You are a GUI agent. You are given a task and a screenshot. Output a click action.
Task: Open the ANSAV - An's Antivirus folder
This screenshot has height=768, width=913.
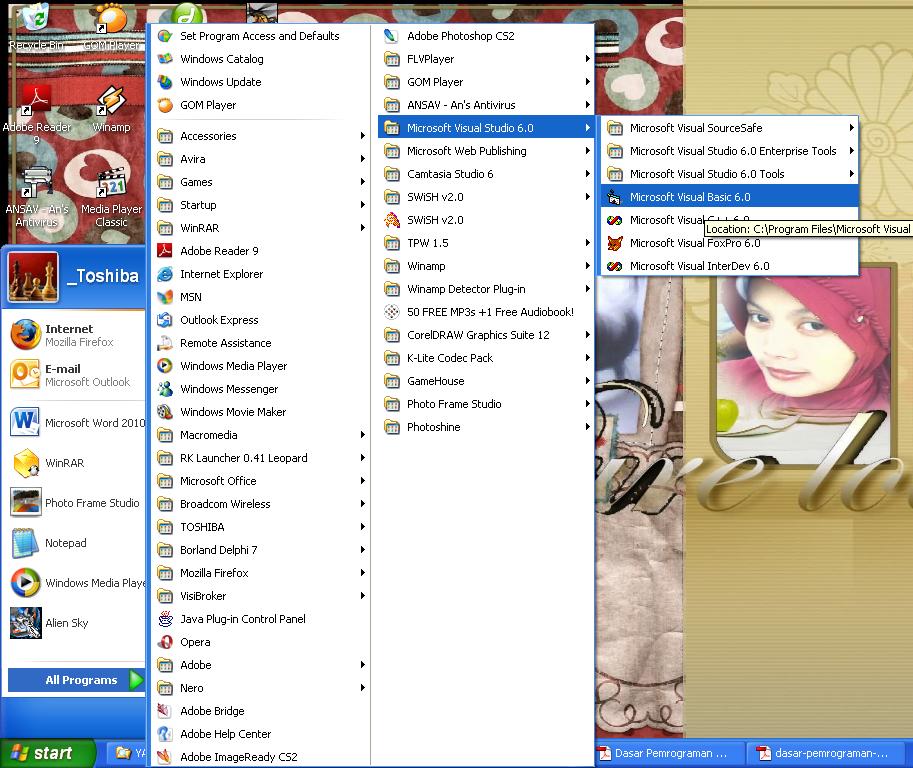(486, 105)
